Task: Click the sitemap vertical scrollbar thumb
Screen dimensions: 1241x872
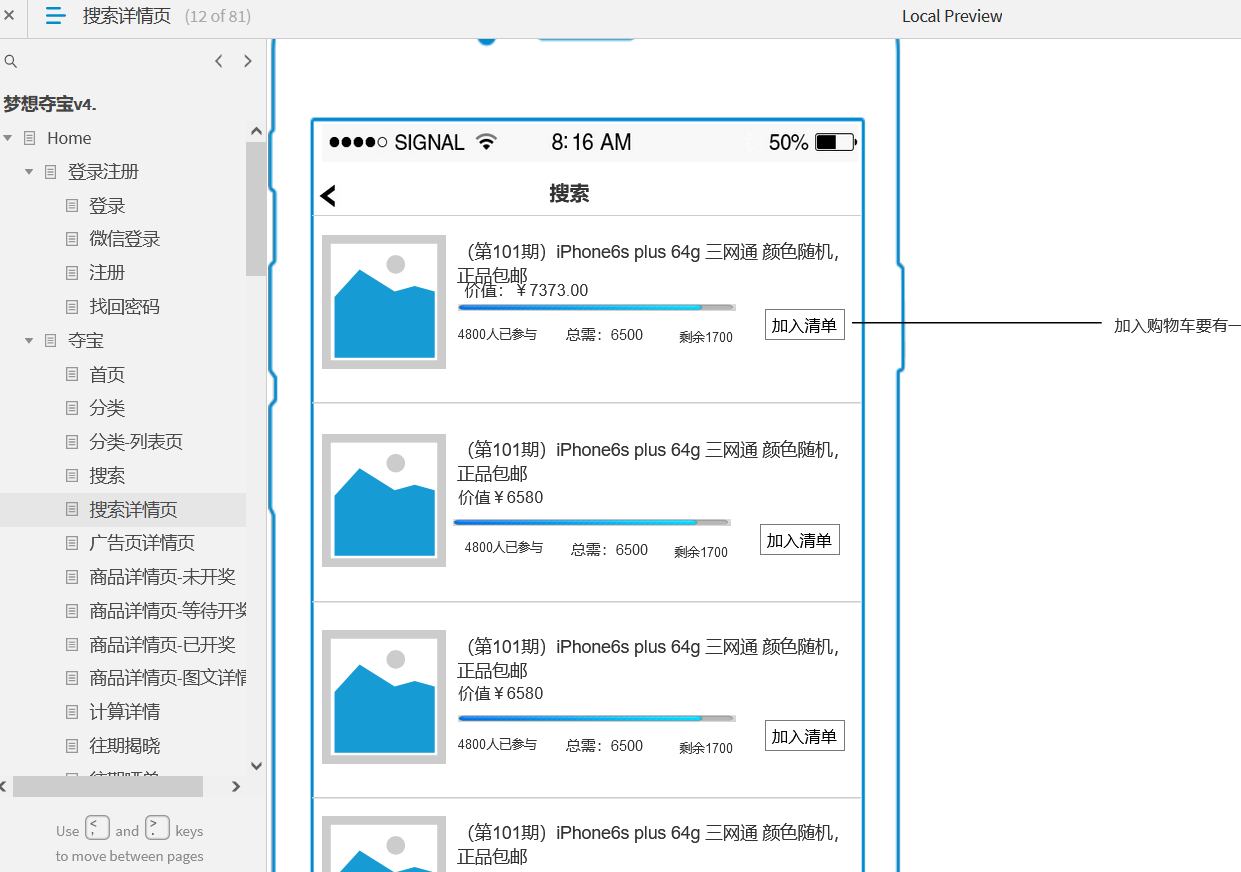Action: (x=256, y=208)
